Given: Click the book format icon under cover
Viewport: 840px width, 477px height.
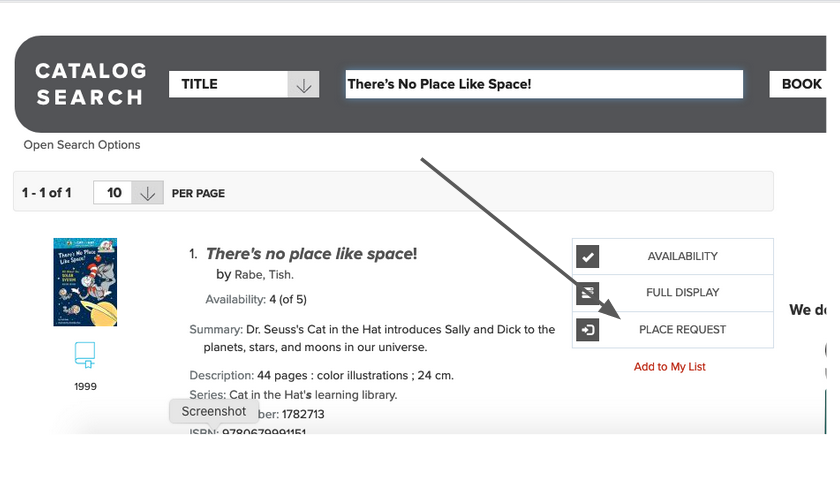Looking at the screenshot, I should point(85,355).
